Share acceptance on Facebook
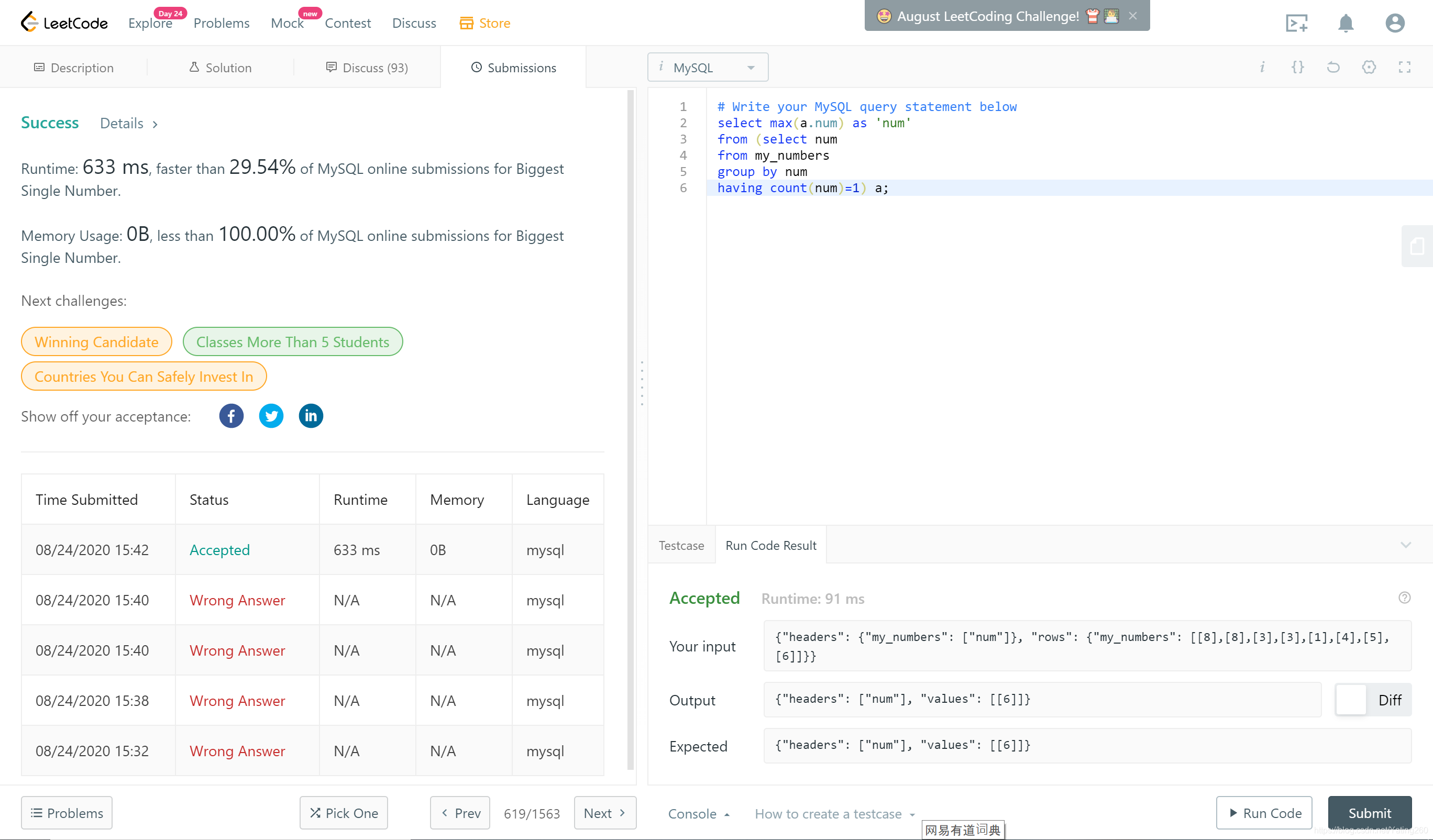Viewport: 1433px width, 840px height. (x=231, y=416)
